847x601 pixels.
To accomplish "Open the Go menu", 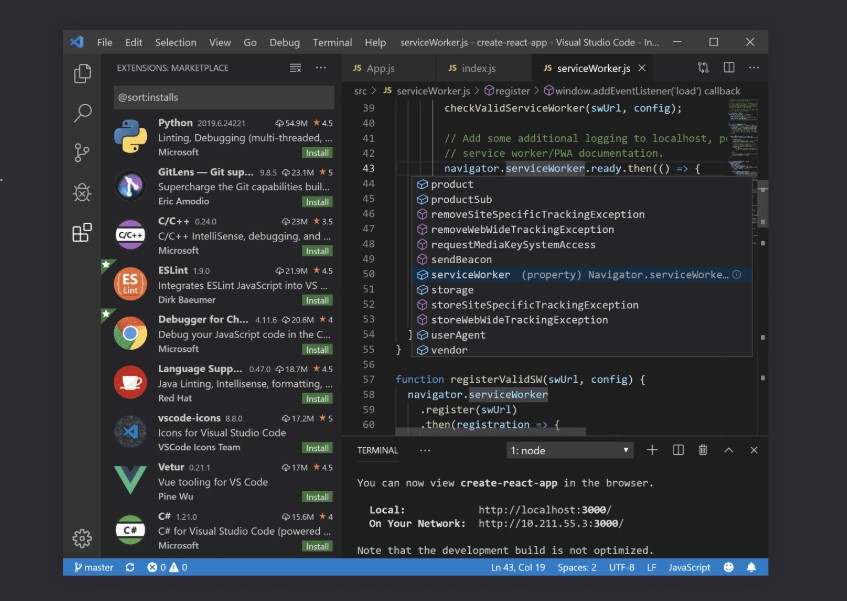I will pos(250,42).
